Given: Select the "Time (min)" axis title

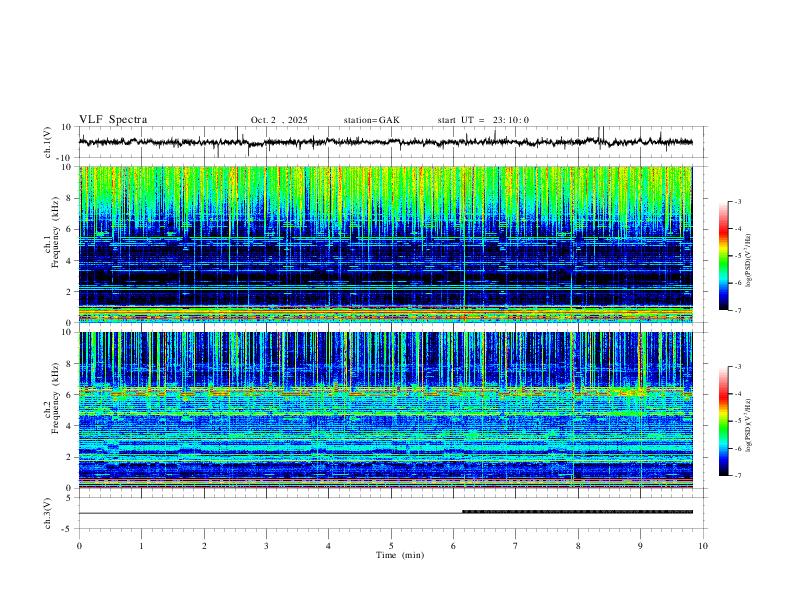Looking at the screenshot, I should [x=400, y=555].
